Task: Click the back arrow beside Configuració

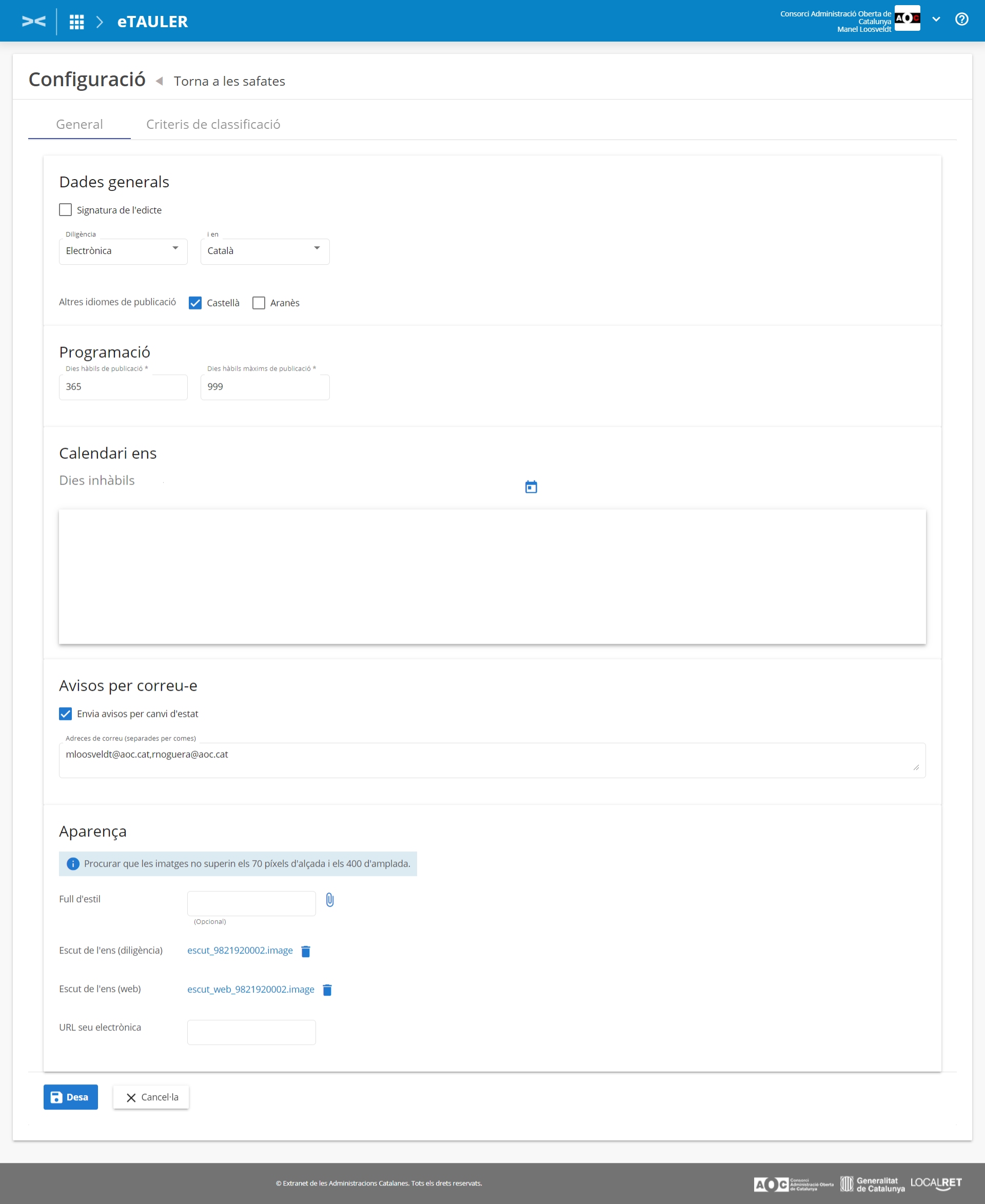Action: [160, 81]
